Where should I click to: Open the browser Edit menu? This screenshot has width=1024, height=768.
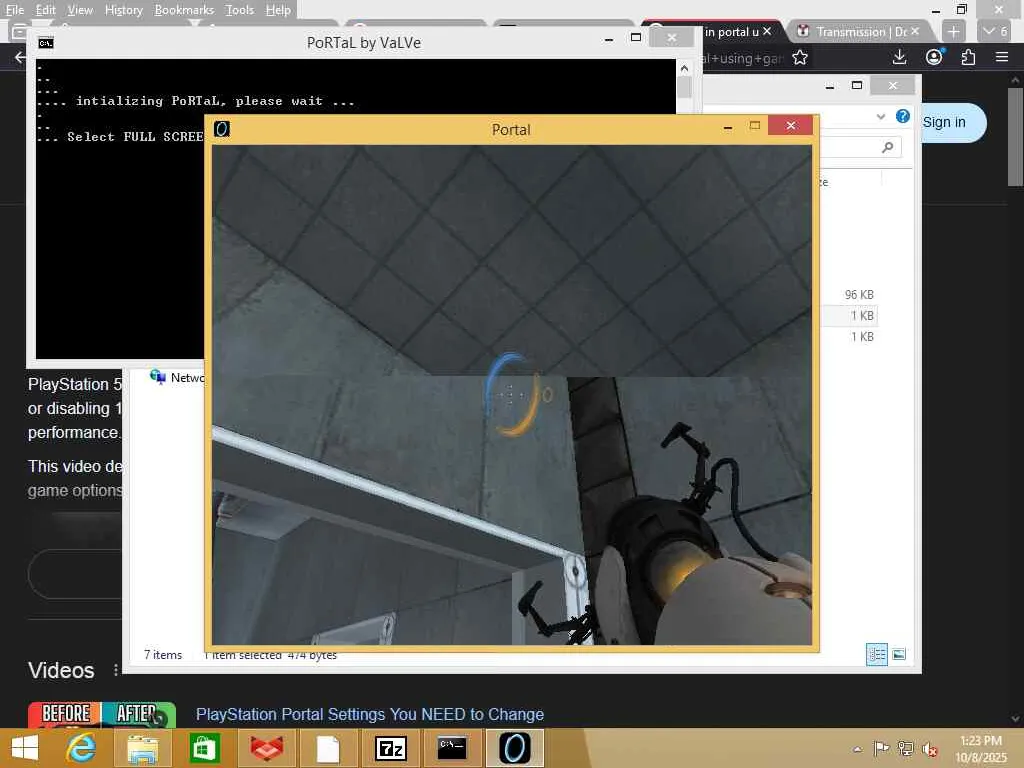click(x=45, y=10)
